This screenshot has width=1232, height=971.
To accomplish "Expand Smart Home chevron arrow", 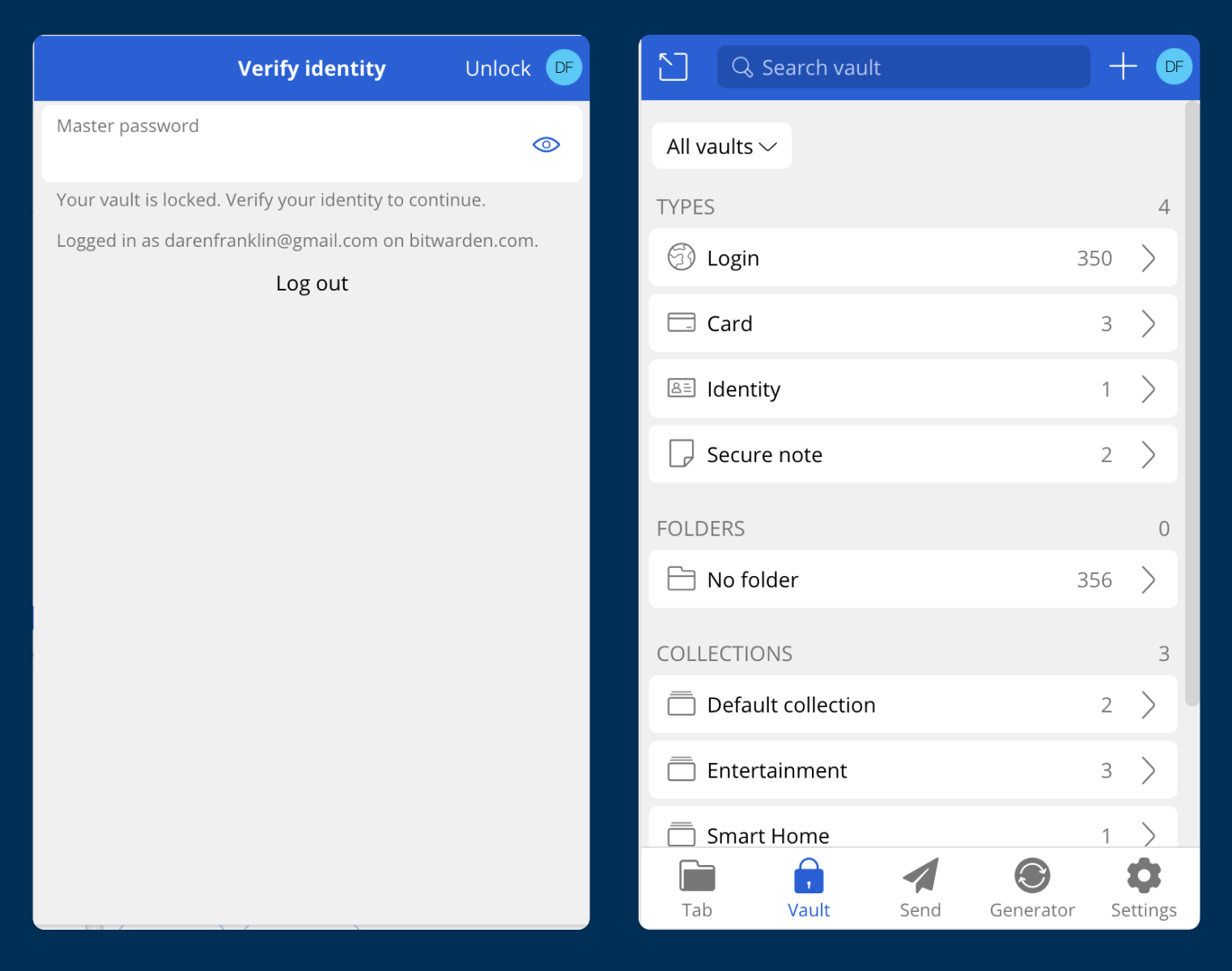I will [x=1148, y=834].
